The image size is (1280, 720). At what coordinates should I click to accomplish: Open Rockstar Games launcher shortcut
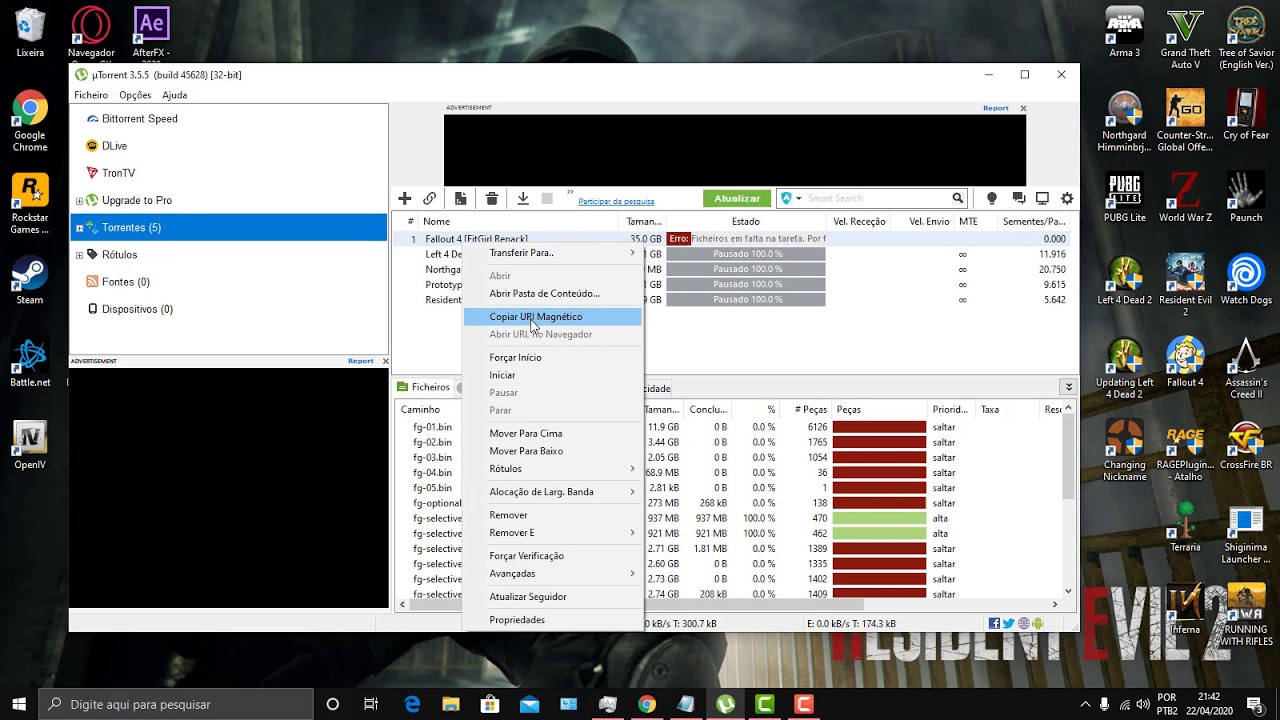tap(30, 205)
